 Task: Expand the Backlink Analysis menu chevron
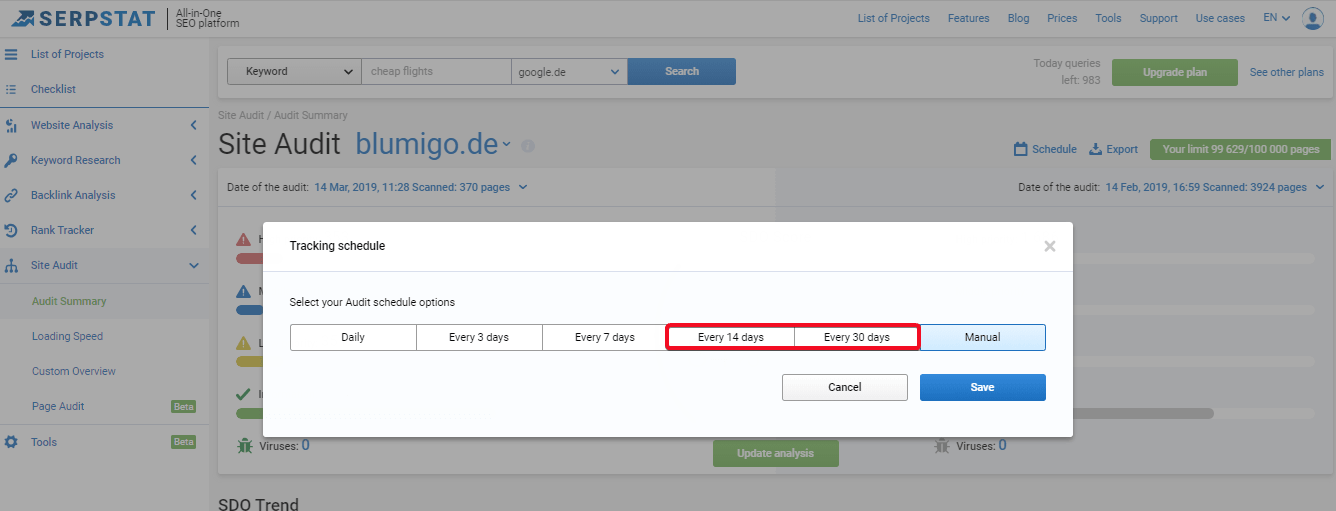click(193, 195)
